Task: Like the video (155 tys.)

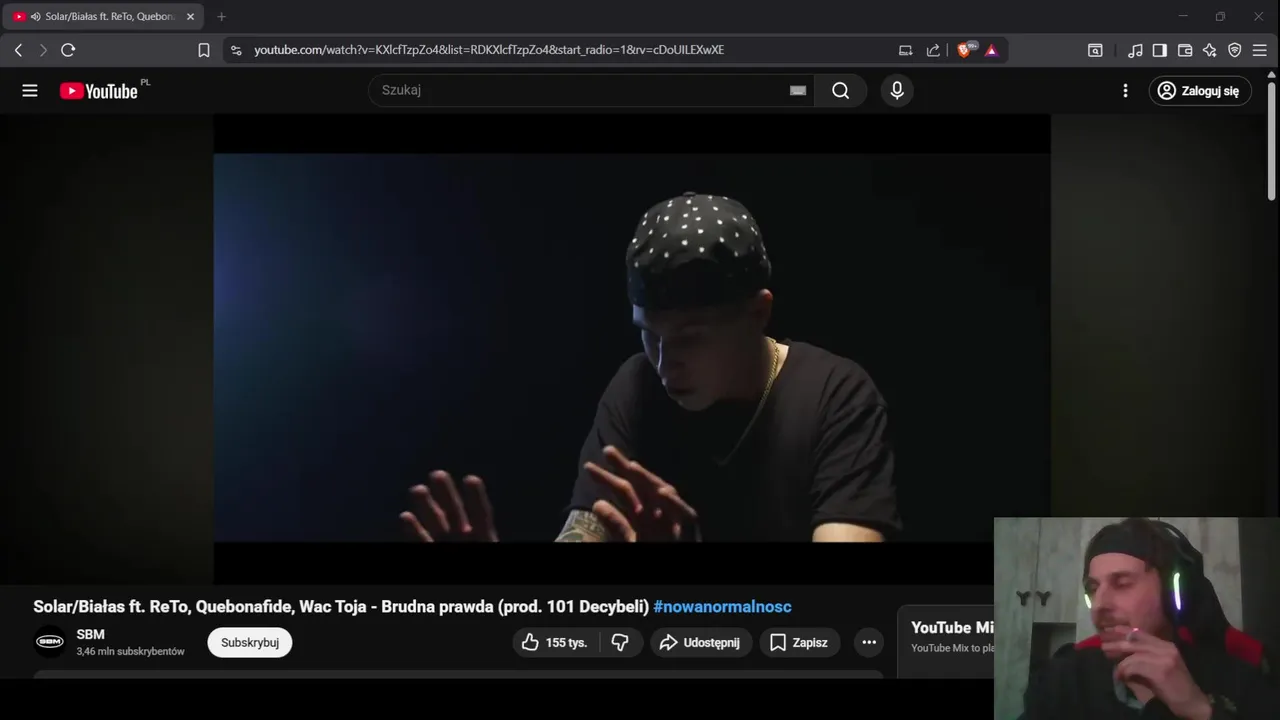Action: click(555, 642)
